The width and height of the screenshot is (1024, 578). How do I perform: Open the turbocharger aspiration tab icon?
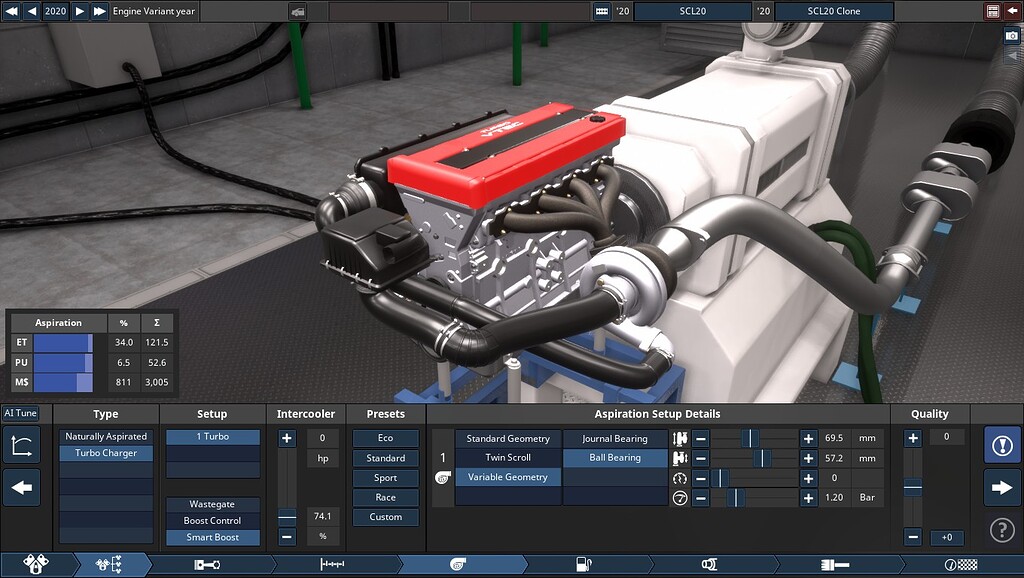pyautogui.click(x=458, y=563)
